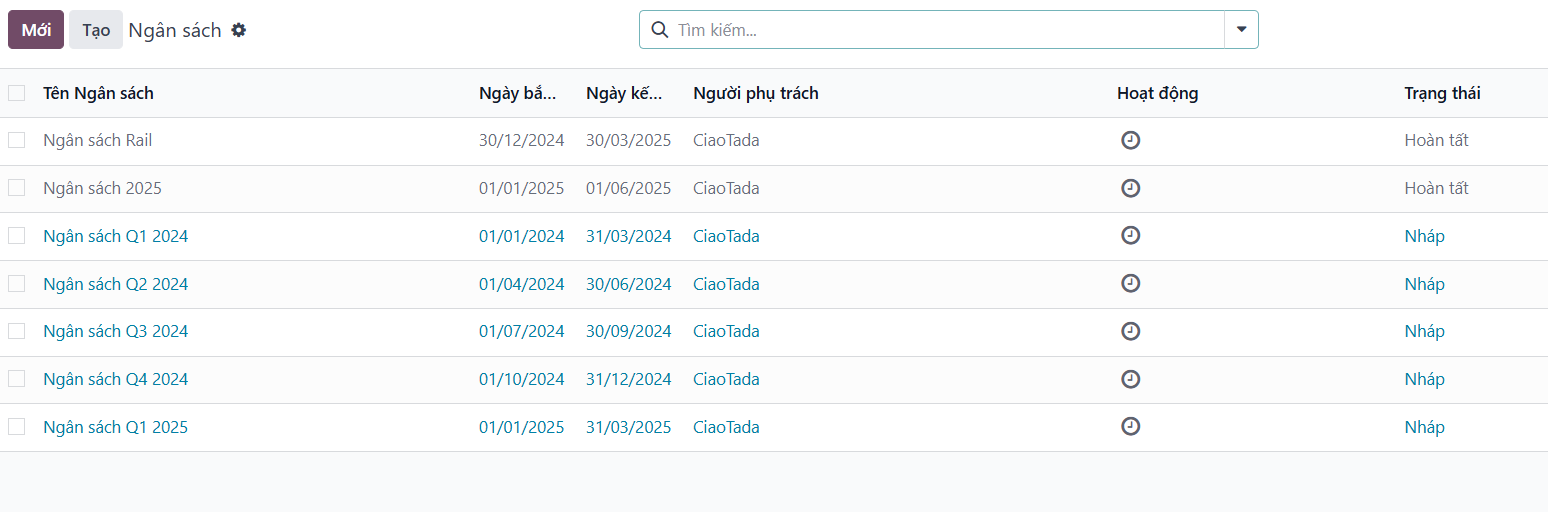Click the Mới button
Image resolution: width=1548 pixels, height=512 pixels.
tap(36, 30)
